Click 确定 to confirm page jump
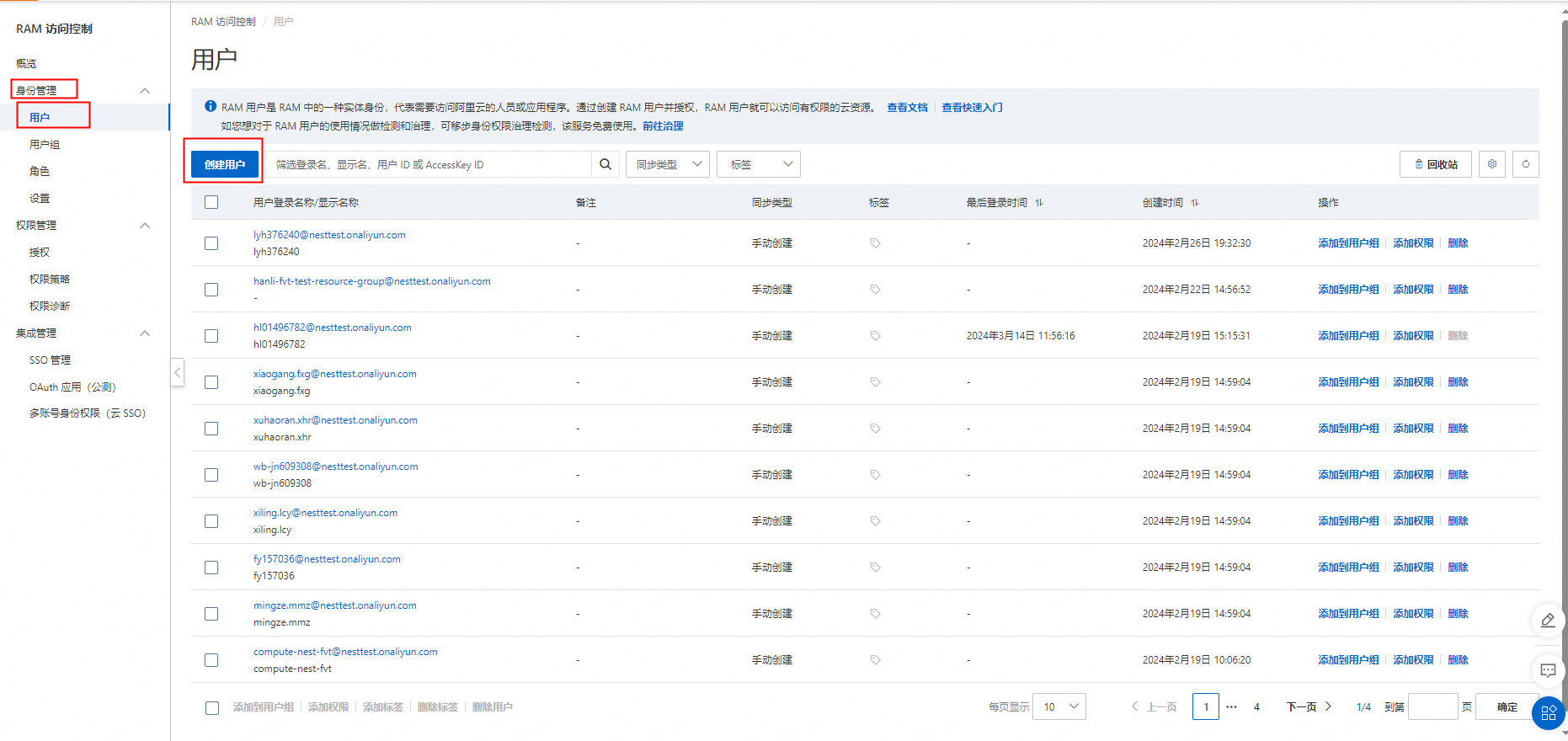The height and width of the screenshot is (741, 1568). [1507, 706]
